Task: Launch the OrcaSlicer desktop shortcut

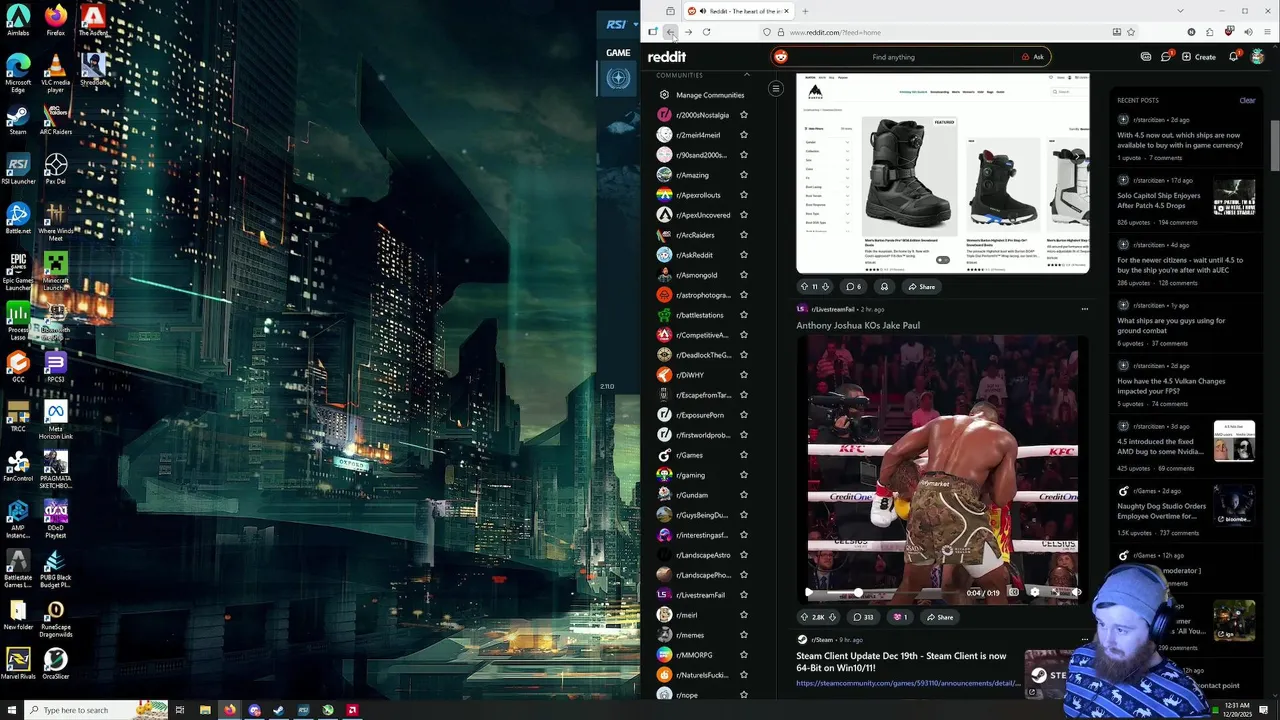Action: click(x=56, y=664)
